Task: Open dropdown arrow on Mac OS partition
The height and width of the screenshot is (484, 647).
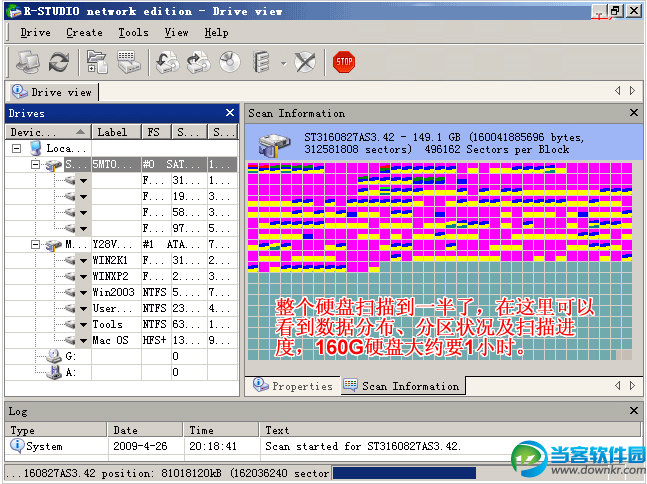Action: click(83, 341)
